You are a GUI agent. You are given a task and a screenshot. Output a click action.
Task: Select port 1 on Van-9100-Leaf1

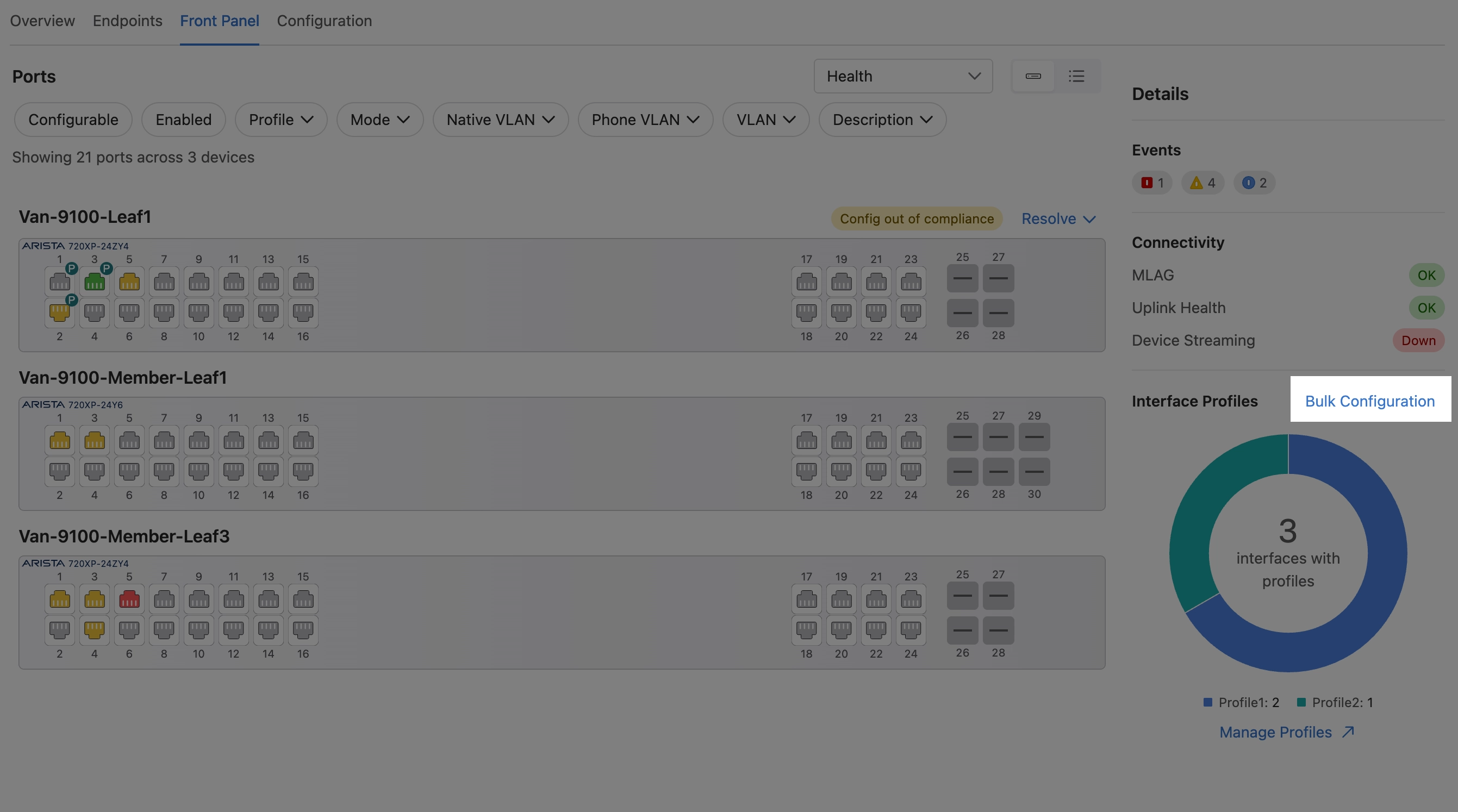pyautogui.click(x=59, y=281)
